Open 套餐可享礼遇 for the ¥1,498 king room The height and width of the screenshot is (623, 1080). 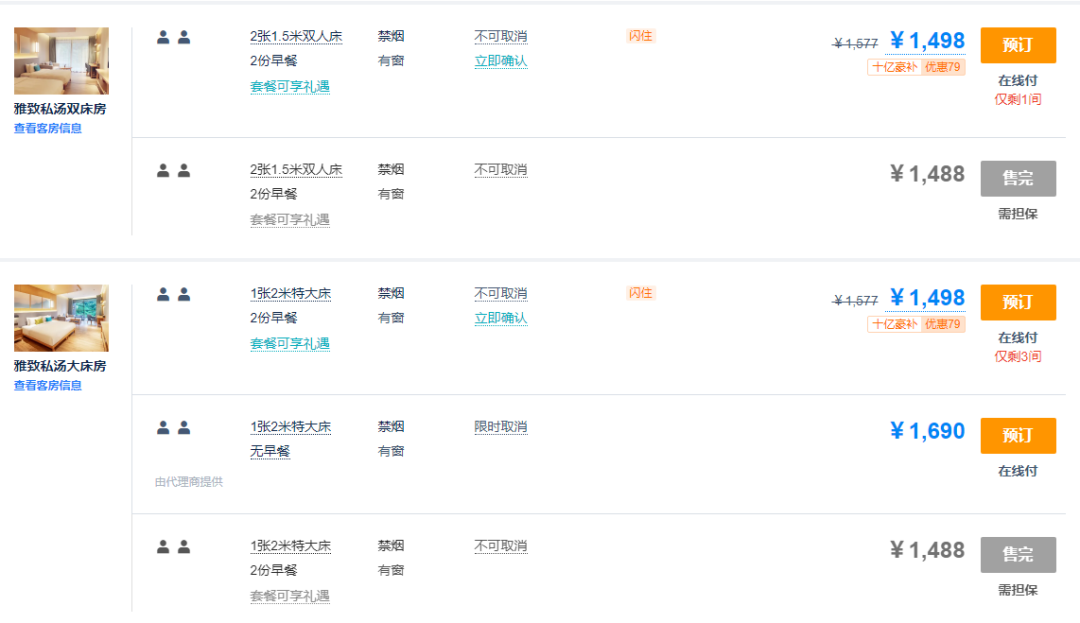(x=290, y=344)
